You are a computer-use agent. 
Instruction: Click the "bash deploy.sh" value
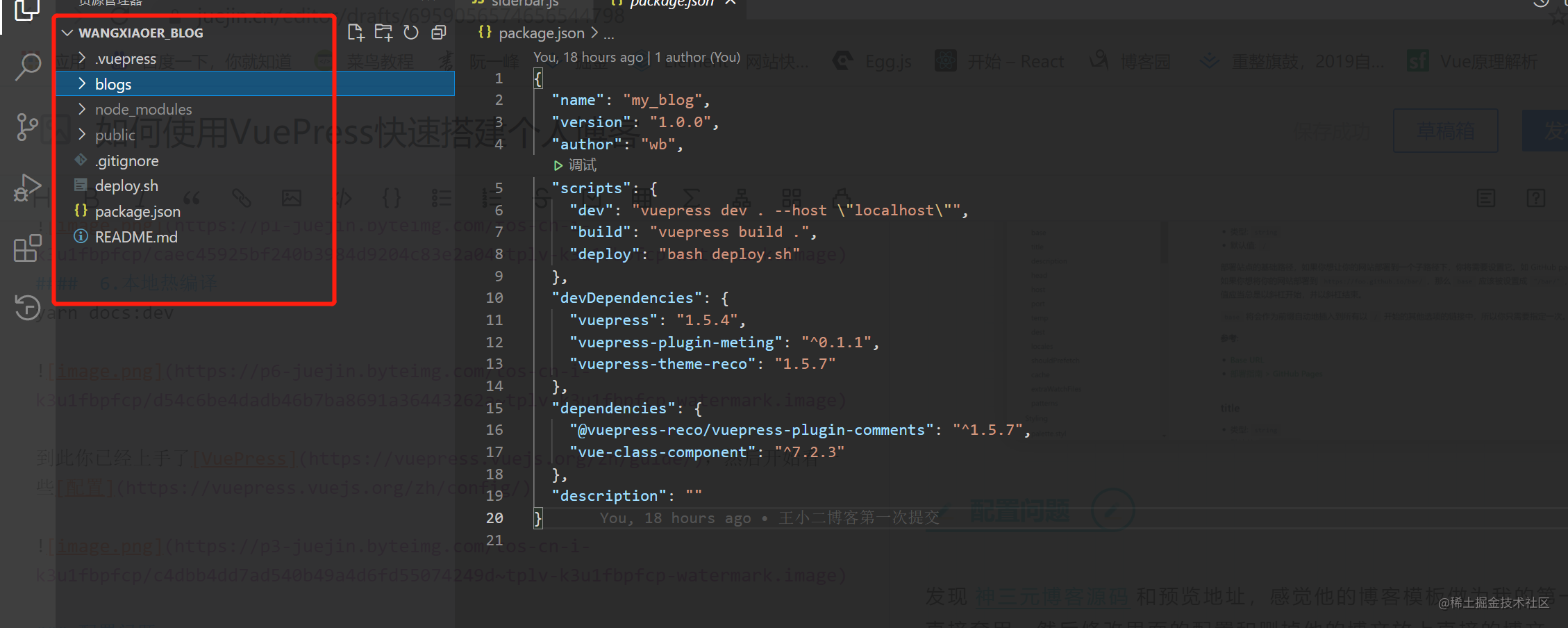[729, 254]
